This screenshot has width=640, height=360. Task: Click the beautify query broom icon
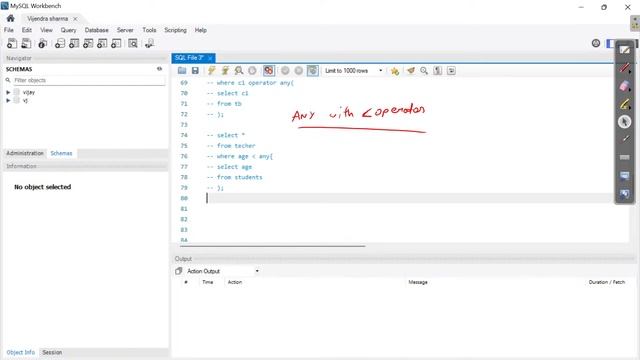point(411,71)
